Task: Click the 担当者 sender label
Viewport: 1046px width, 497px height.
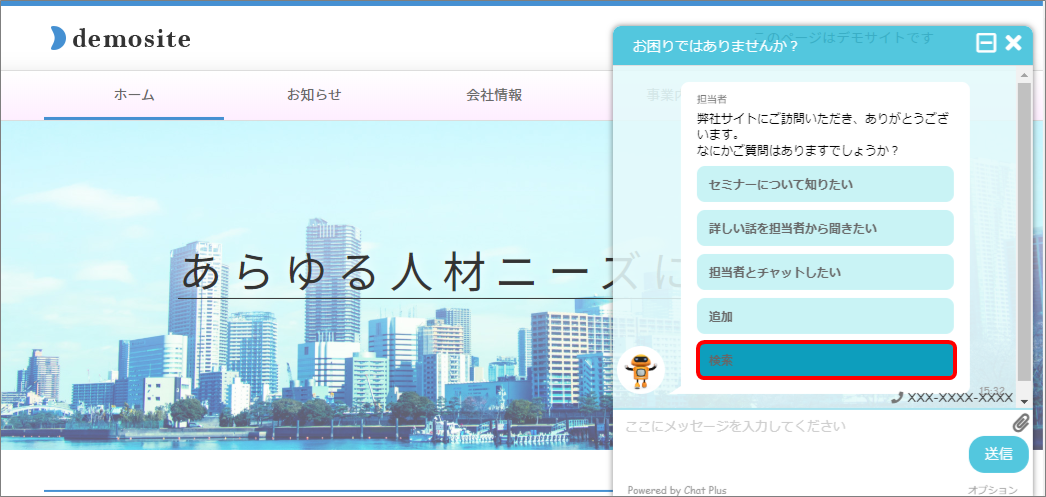Action: 711,99
